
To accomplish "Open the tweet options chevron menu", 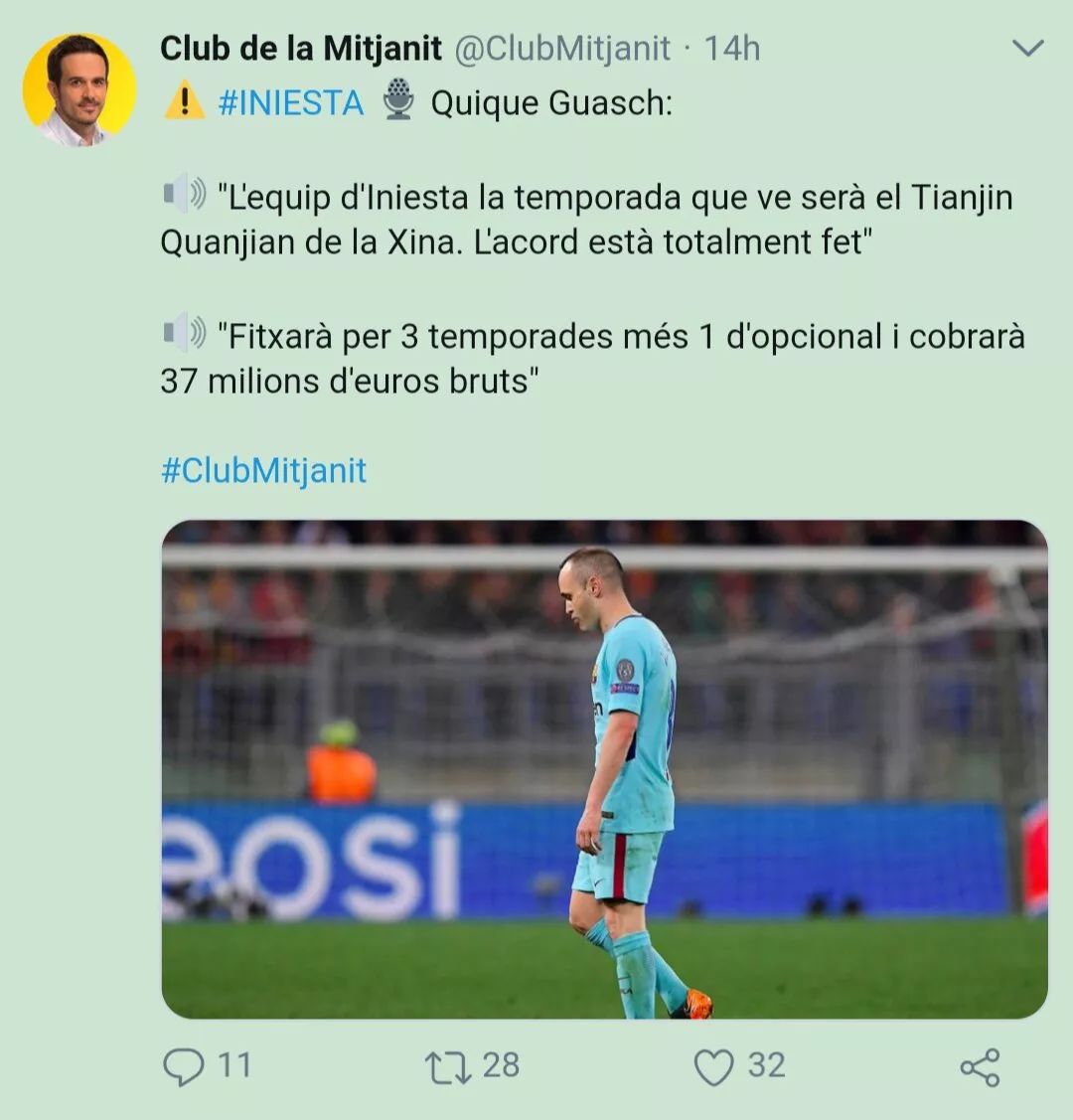I will tap(1028, 49).
